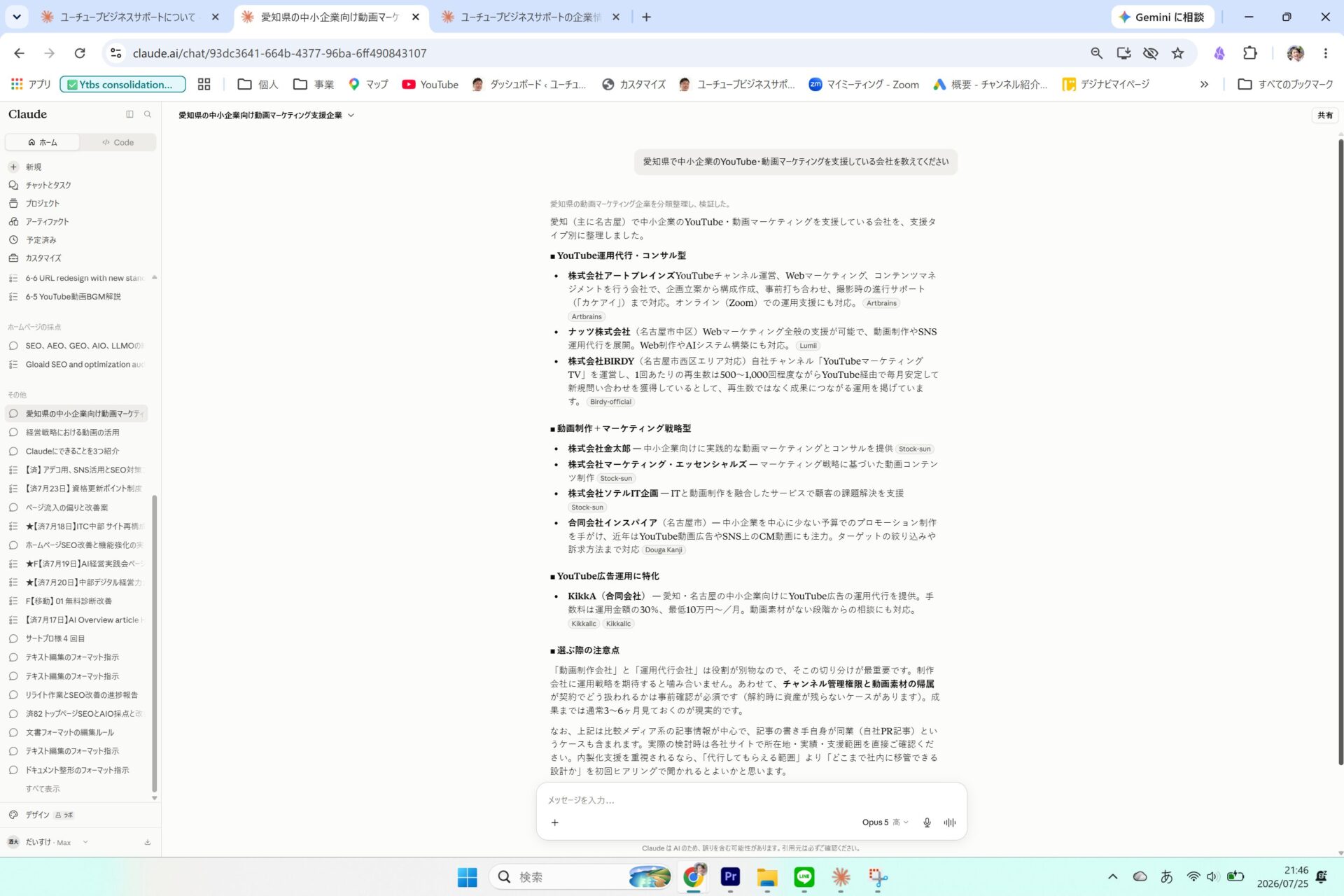This screenshot has width=1344, height=896.
Task: Open Douga Kanji citation chip
Action: [663, 549]
